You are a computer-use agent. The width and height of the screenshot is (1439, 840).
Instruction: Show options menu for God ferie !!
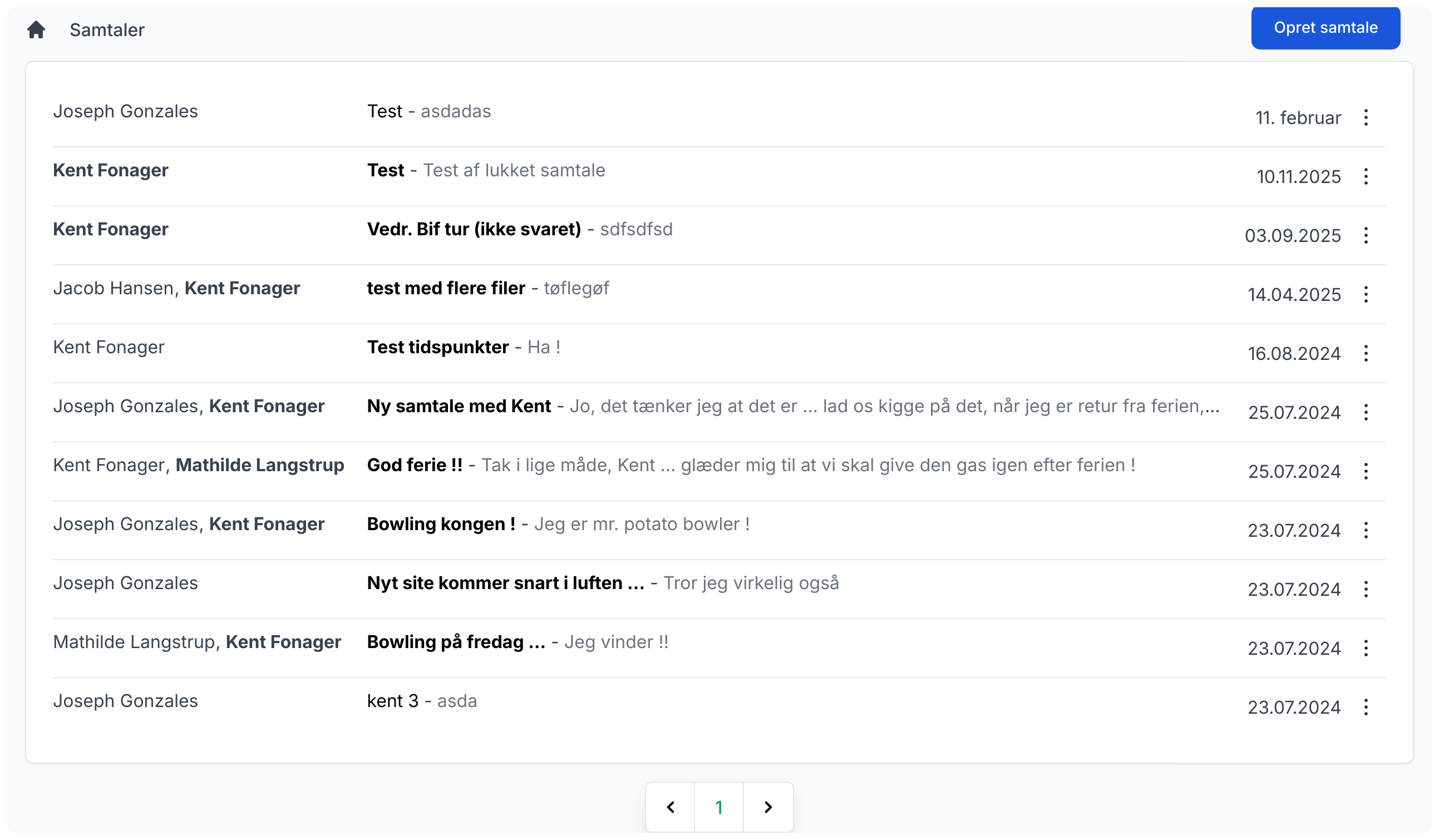[1366, 471]
